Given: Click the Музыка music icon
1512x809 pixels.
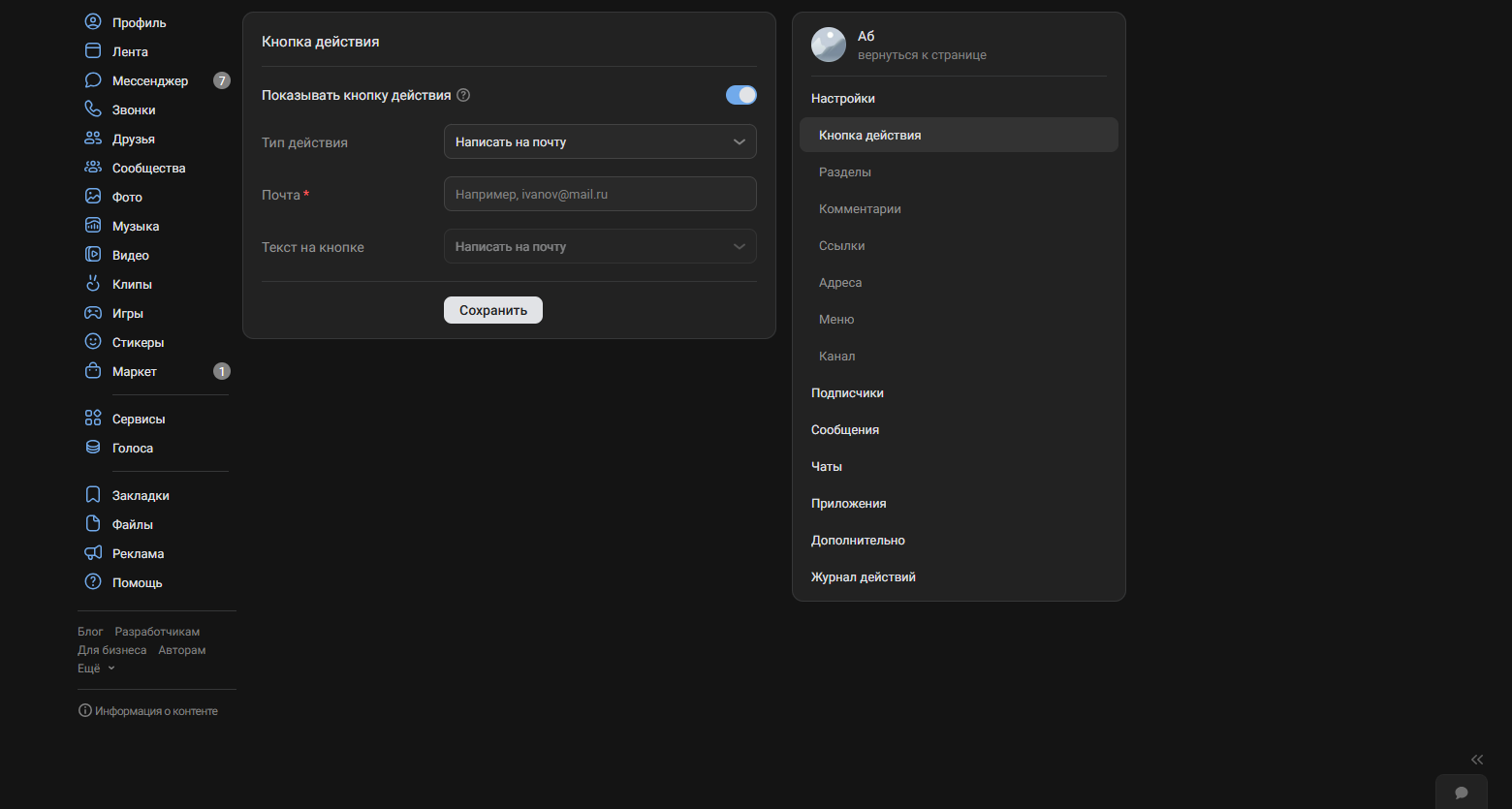Looking at the screenshot, I should pos(93,225).
